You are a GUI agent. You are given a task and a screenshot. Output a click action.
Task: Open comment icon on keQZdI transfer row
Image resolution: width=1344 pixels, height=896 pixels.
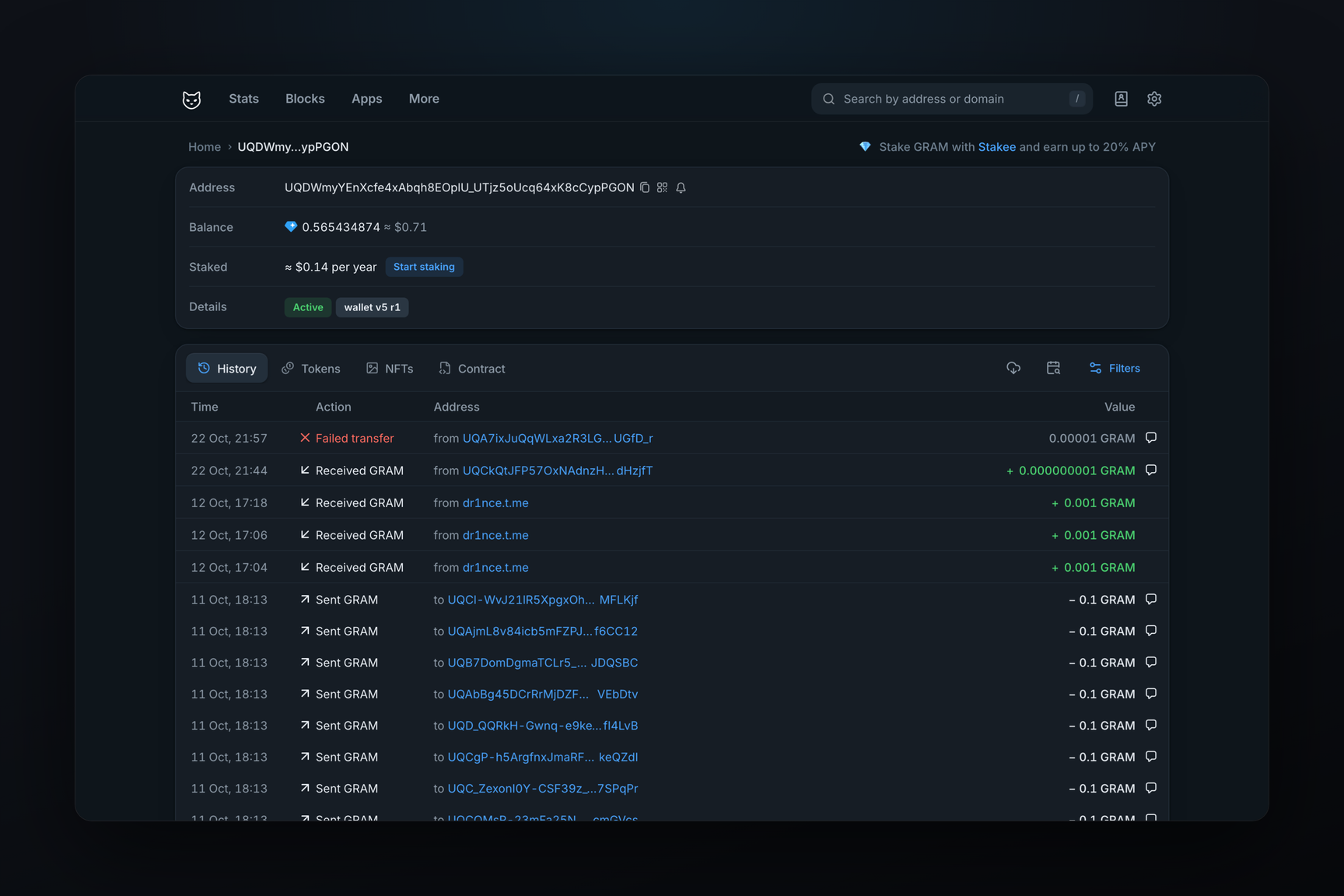click(1151, 756)
